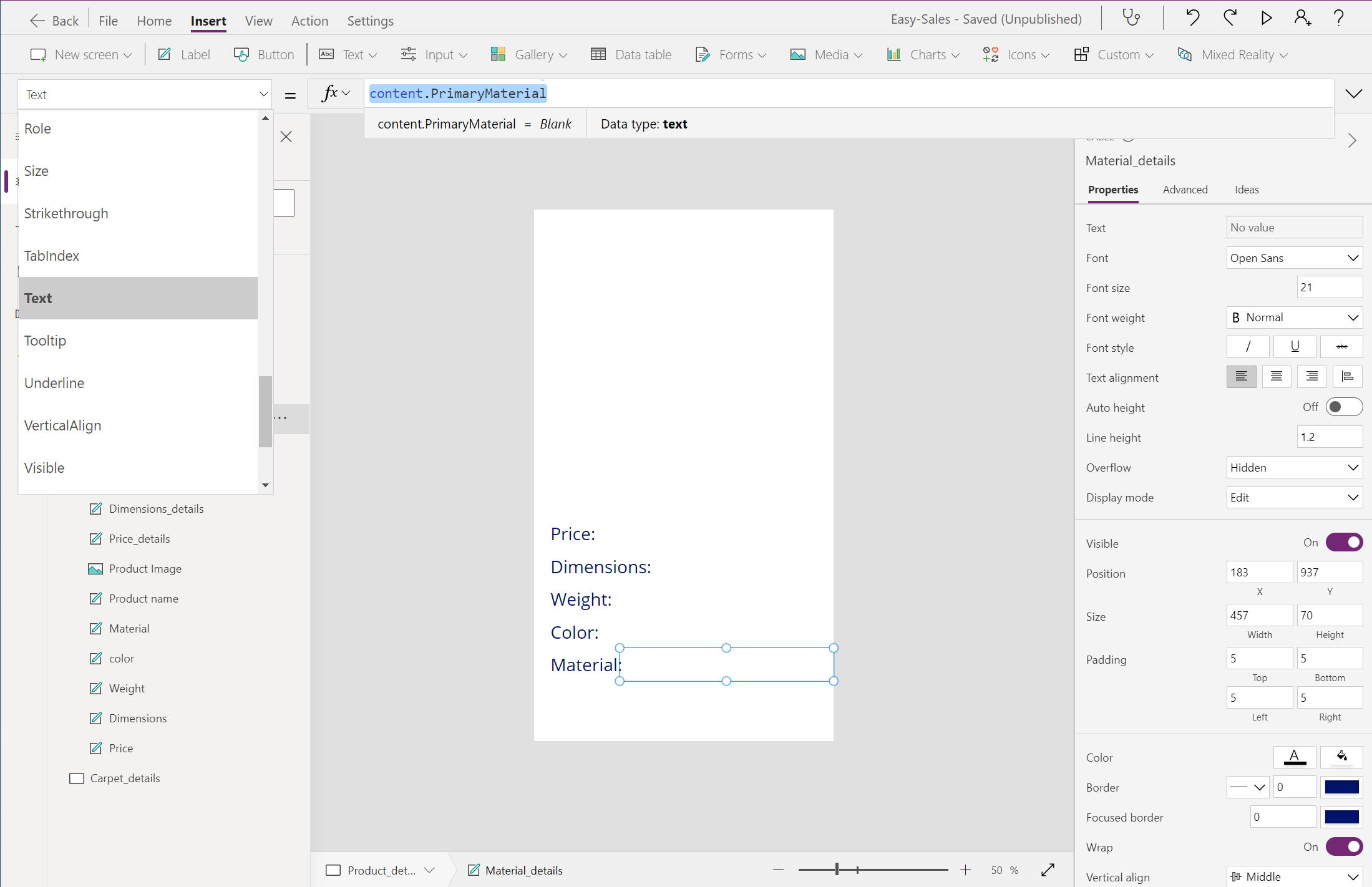
Task: Expand the formula bar chevron
Action: pyautogui.click(x=1353, y=94)
